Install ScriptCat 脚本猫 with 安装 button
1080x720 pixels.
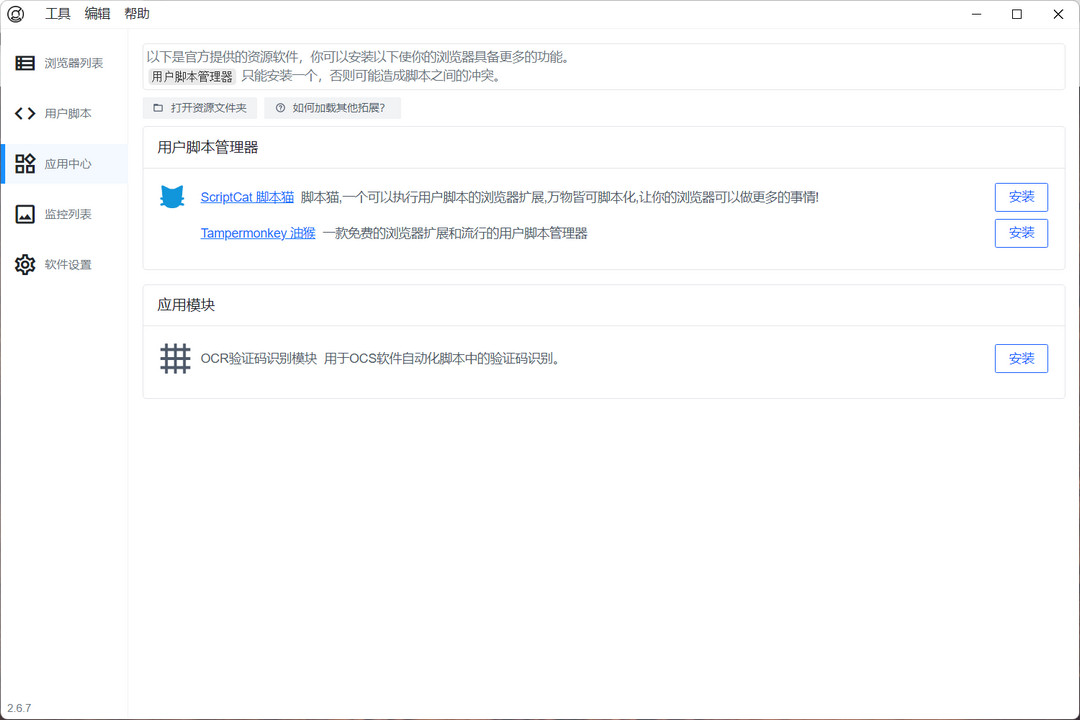1021,197
